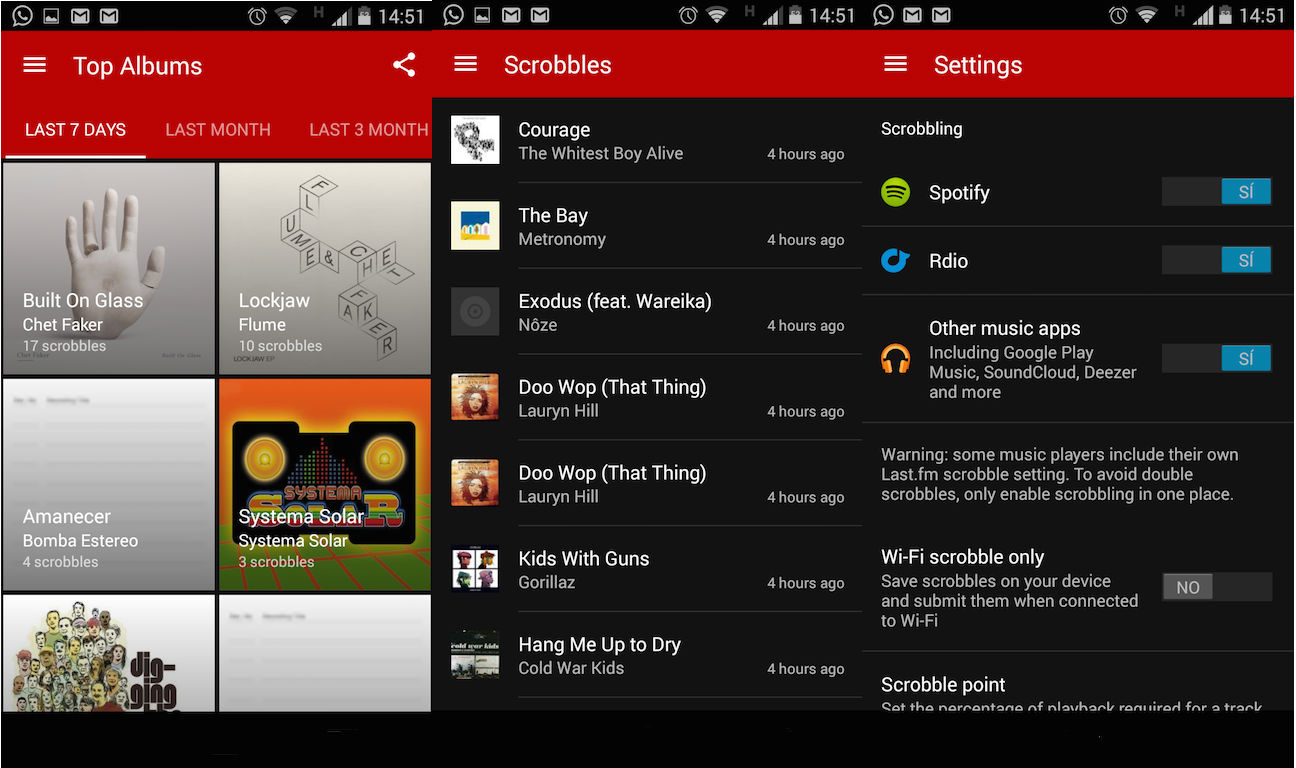The image size is (1296, 768).
Task: Tap Kids With Guns album artwork
Action: point(475,569)
